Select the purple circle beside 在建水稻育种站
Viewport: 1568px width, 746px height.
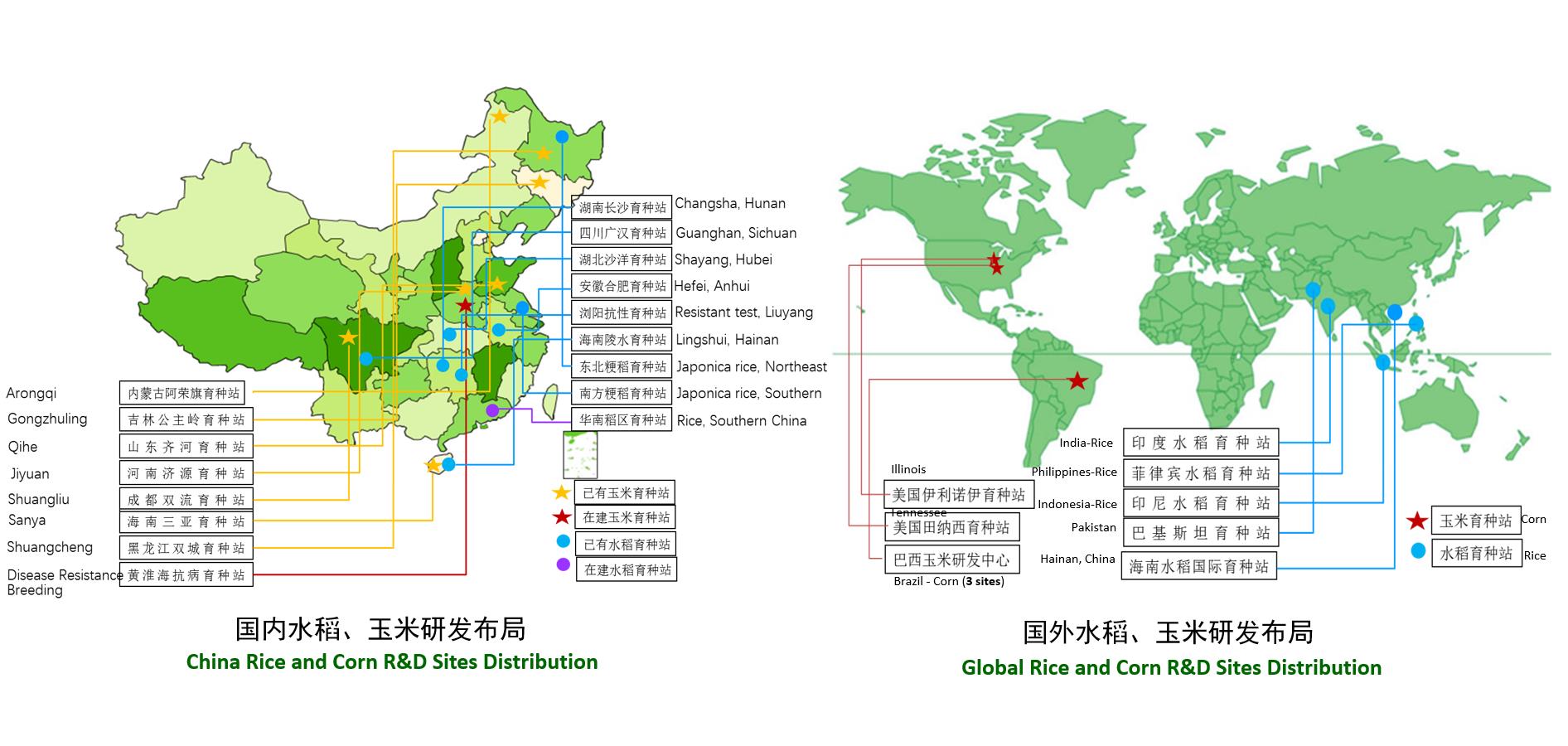point(563,565)
